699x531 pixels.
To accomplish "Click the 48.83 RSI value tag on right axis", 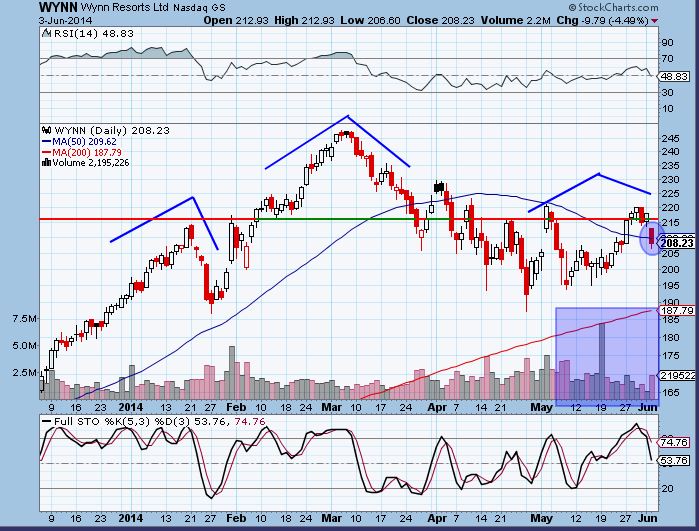I will click(674, 76).
